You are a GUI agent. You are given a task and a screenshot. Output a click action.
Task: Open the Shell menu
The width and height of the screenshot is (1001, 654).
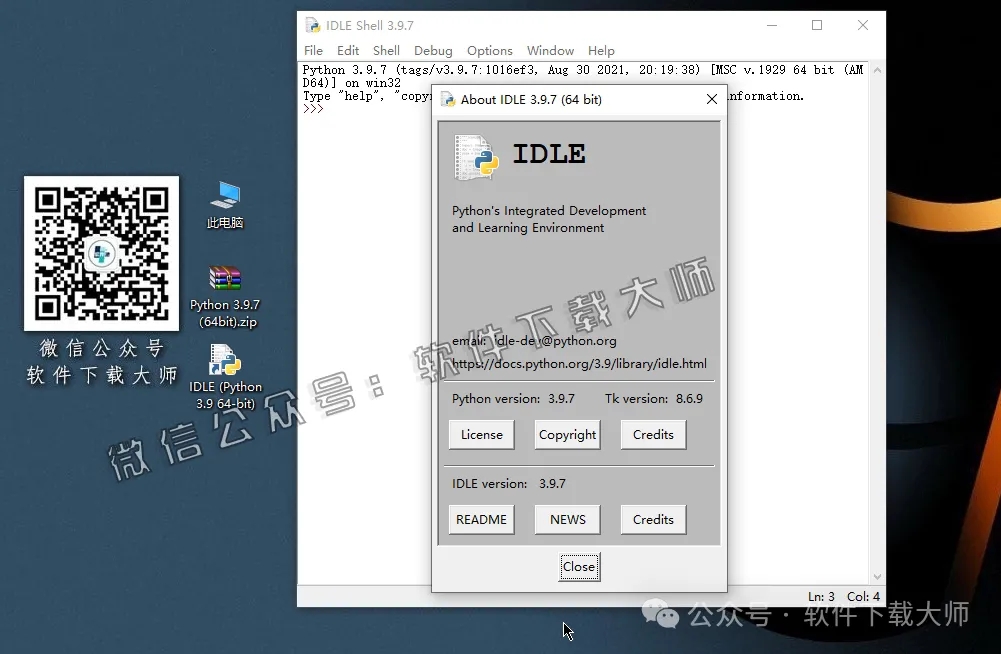point(386,51)
